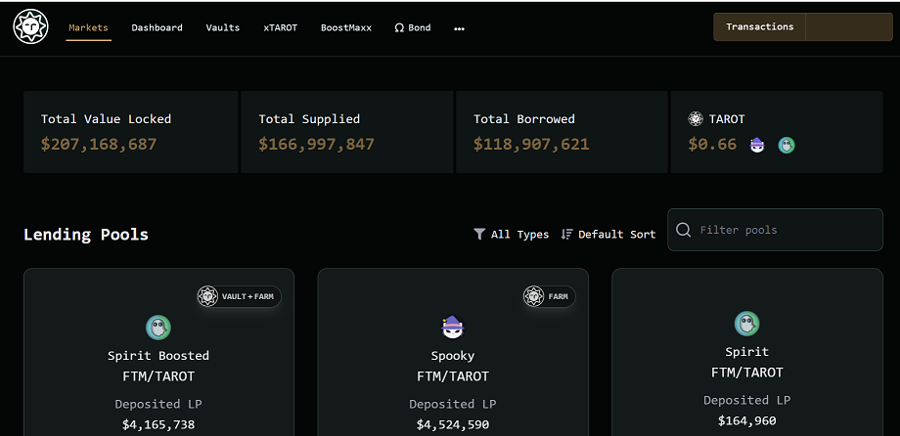The height and width of the screenshot is (436, 900).
Task: Click the blank wallet button next to Transactions
Action: 849,27
